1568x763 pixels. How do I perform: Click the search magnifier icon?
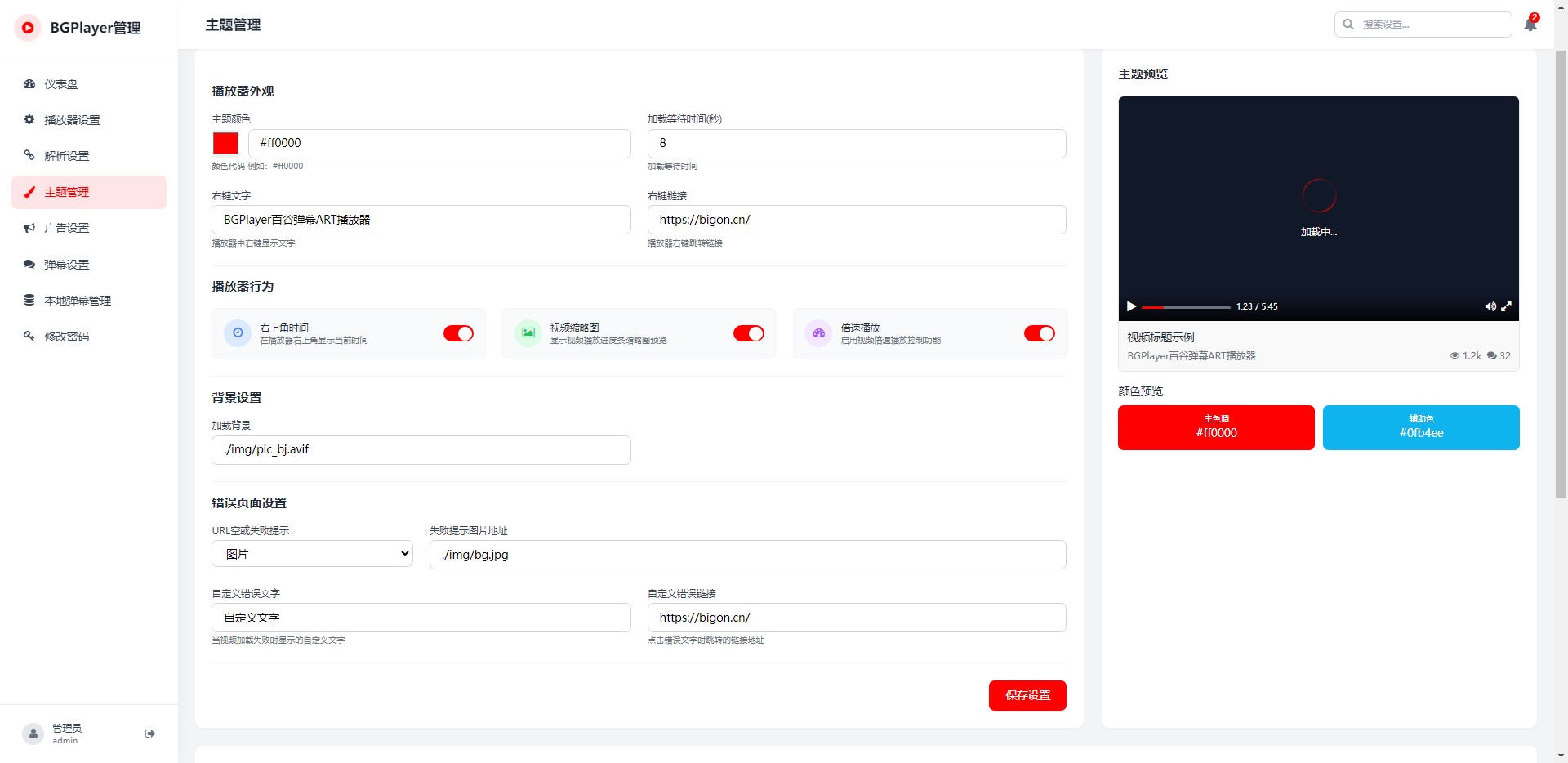(1348, 25)
